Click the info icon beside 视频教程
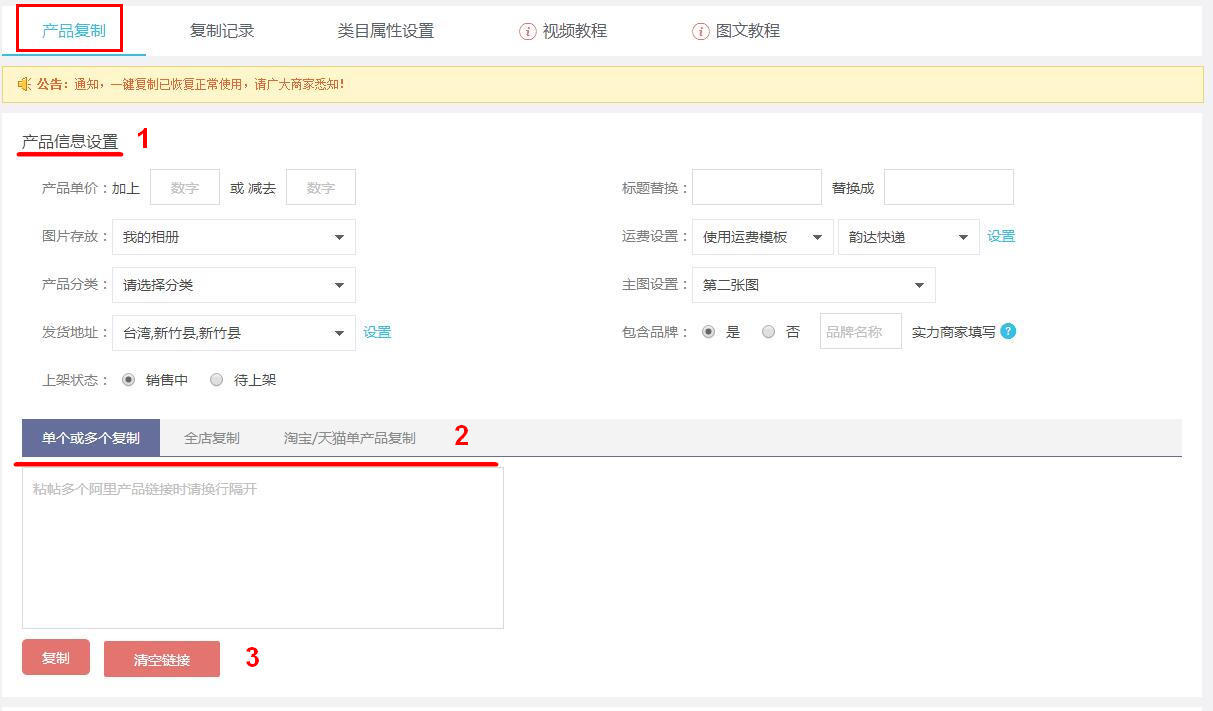 (528, 31)
